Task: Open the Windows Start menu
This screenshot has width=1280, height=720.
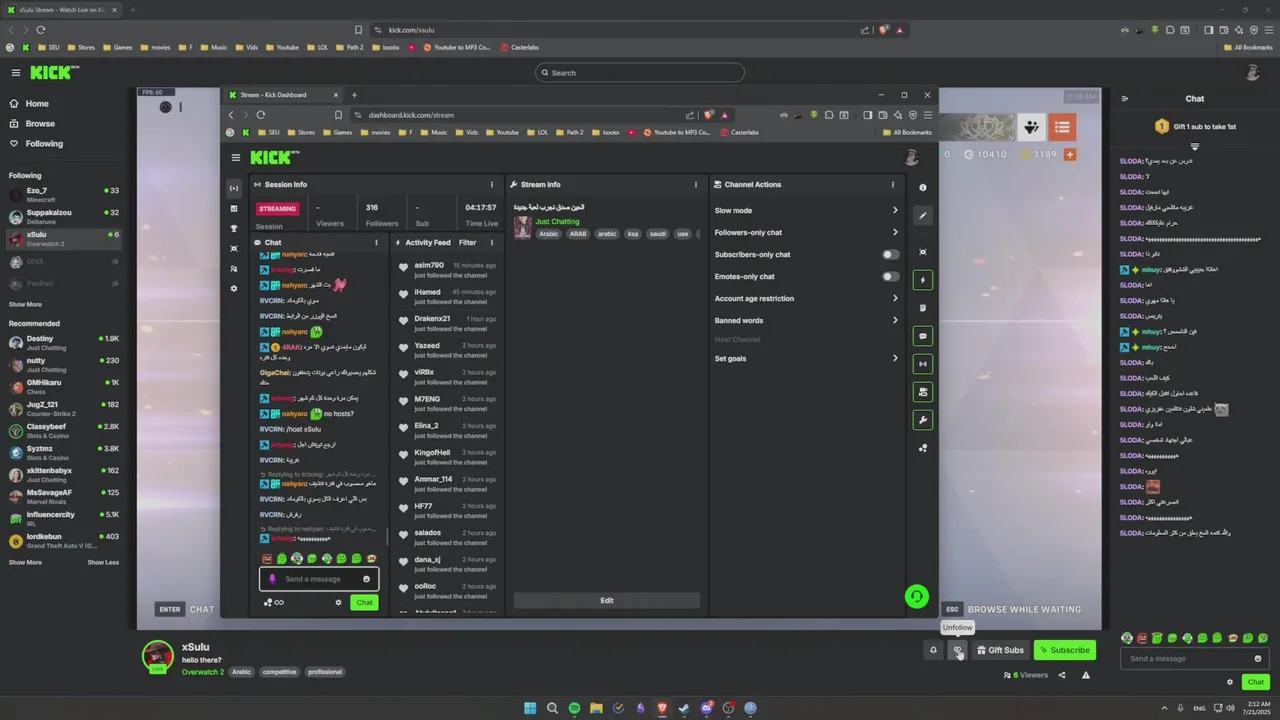Action: coord(530,708)
